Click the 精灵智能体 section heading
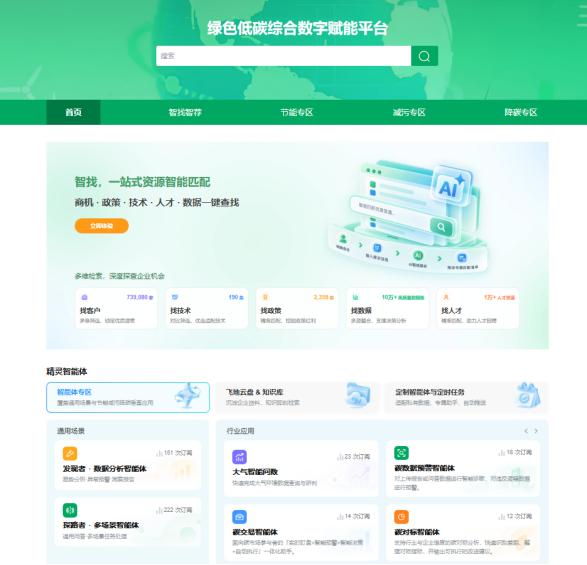This screenshot has height=565, width=587. 67,371
